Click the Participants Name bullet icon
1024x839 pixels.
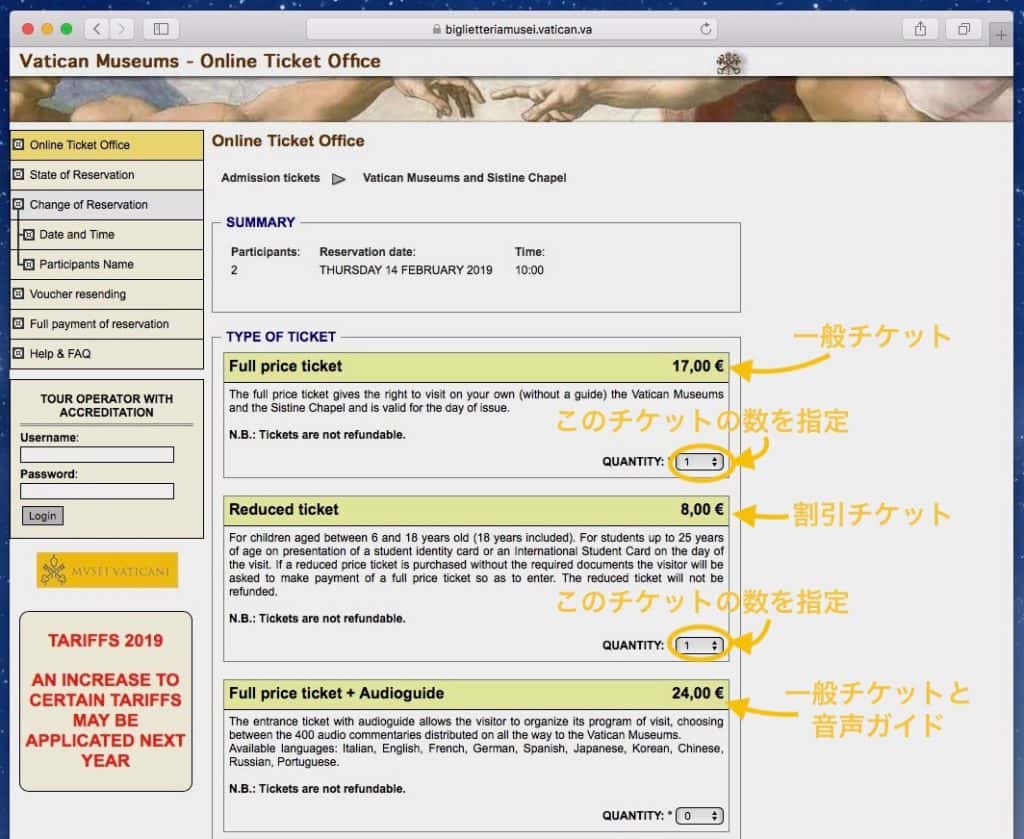(x=29, y=264)
